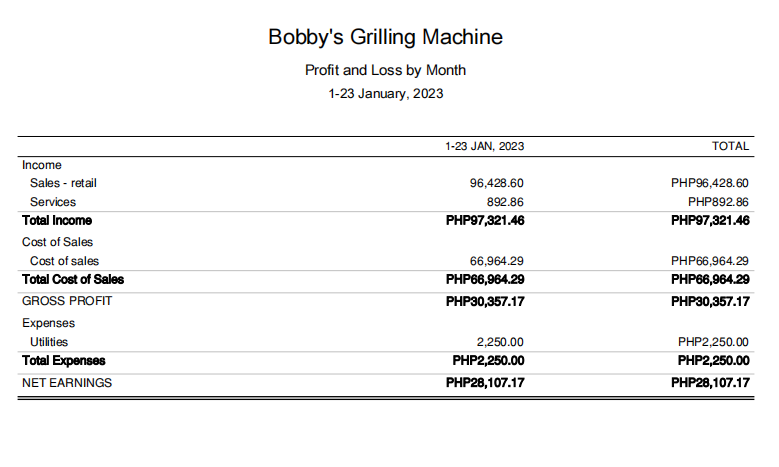Open the Services row label

tap(53, 201)
